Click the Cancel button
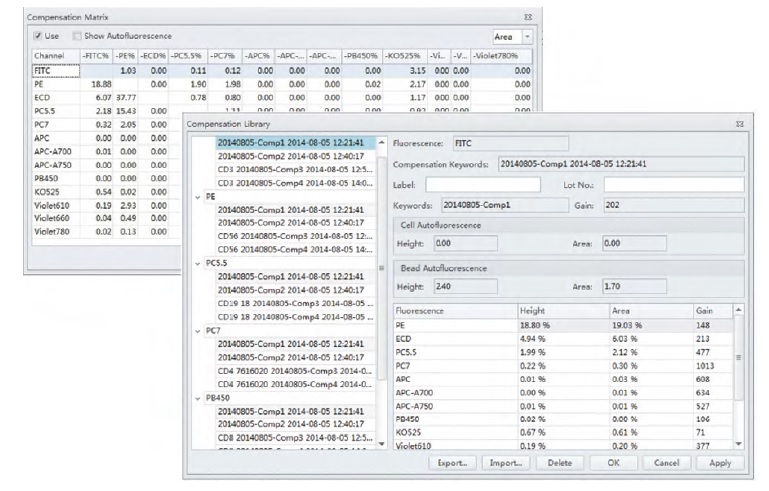Image resolution: width=769 pixels, height=491 pixels. (x=666, y=463)
